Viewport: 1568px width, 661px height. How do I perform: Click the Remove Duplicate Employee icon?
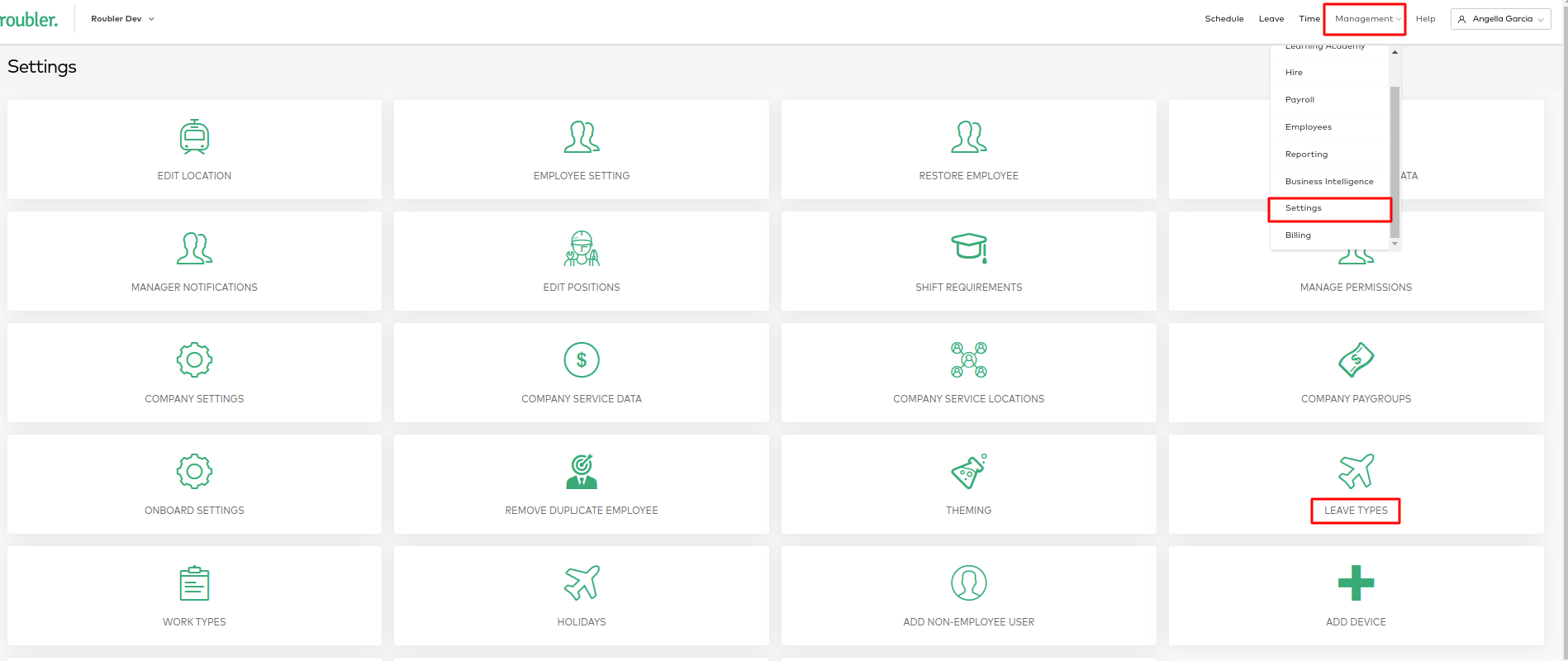click(x=582, y=472)
